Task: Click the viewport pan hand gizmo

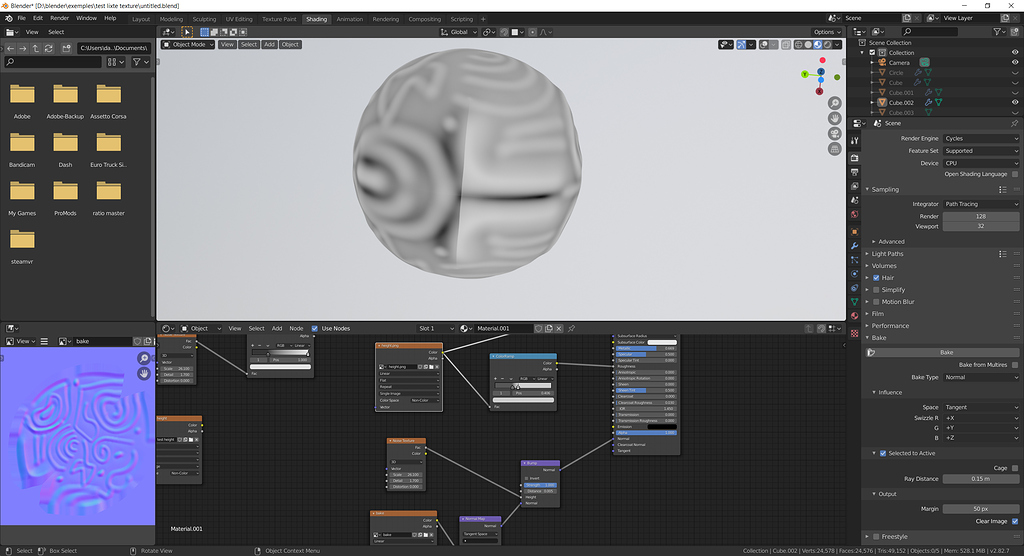Action: 835,118
